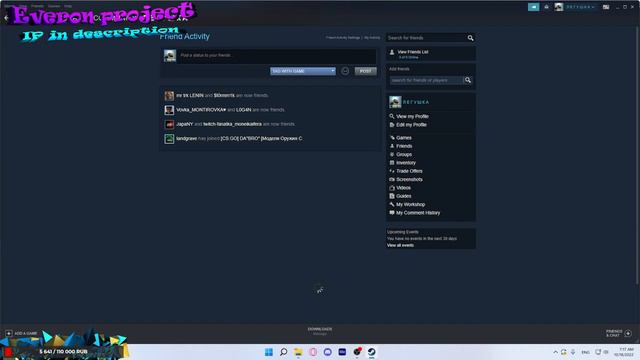This screenshot has height=360, width=640.
Task: Open Edit my Profile
Action: pyautogui.click(x=411, y=125)
